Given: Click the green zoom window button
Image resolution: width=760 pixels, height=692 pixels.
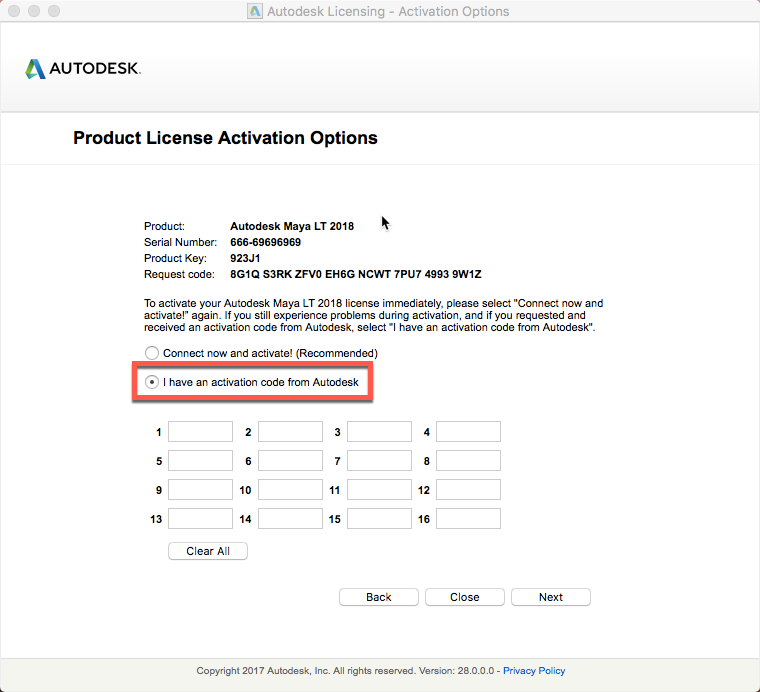Looking at the screenshot, I should [x=54, y=11].
